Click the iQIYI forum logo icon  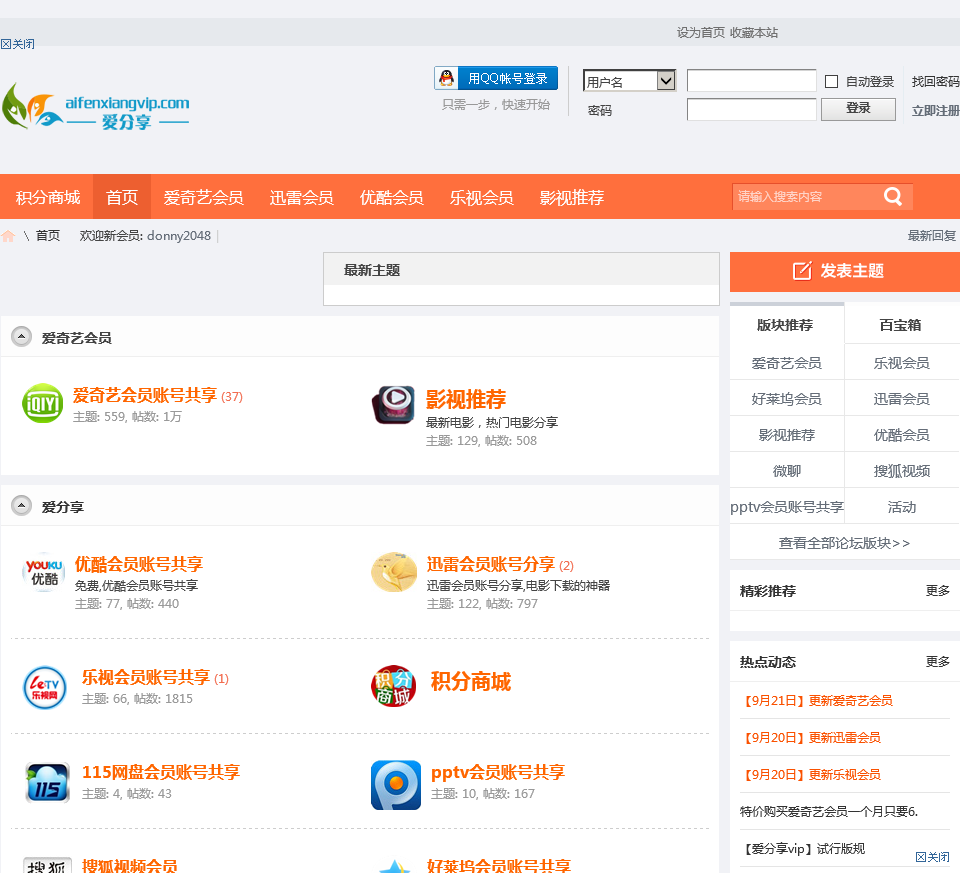[42, 403]
